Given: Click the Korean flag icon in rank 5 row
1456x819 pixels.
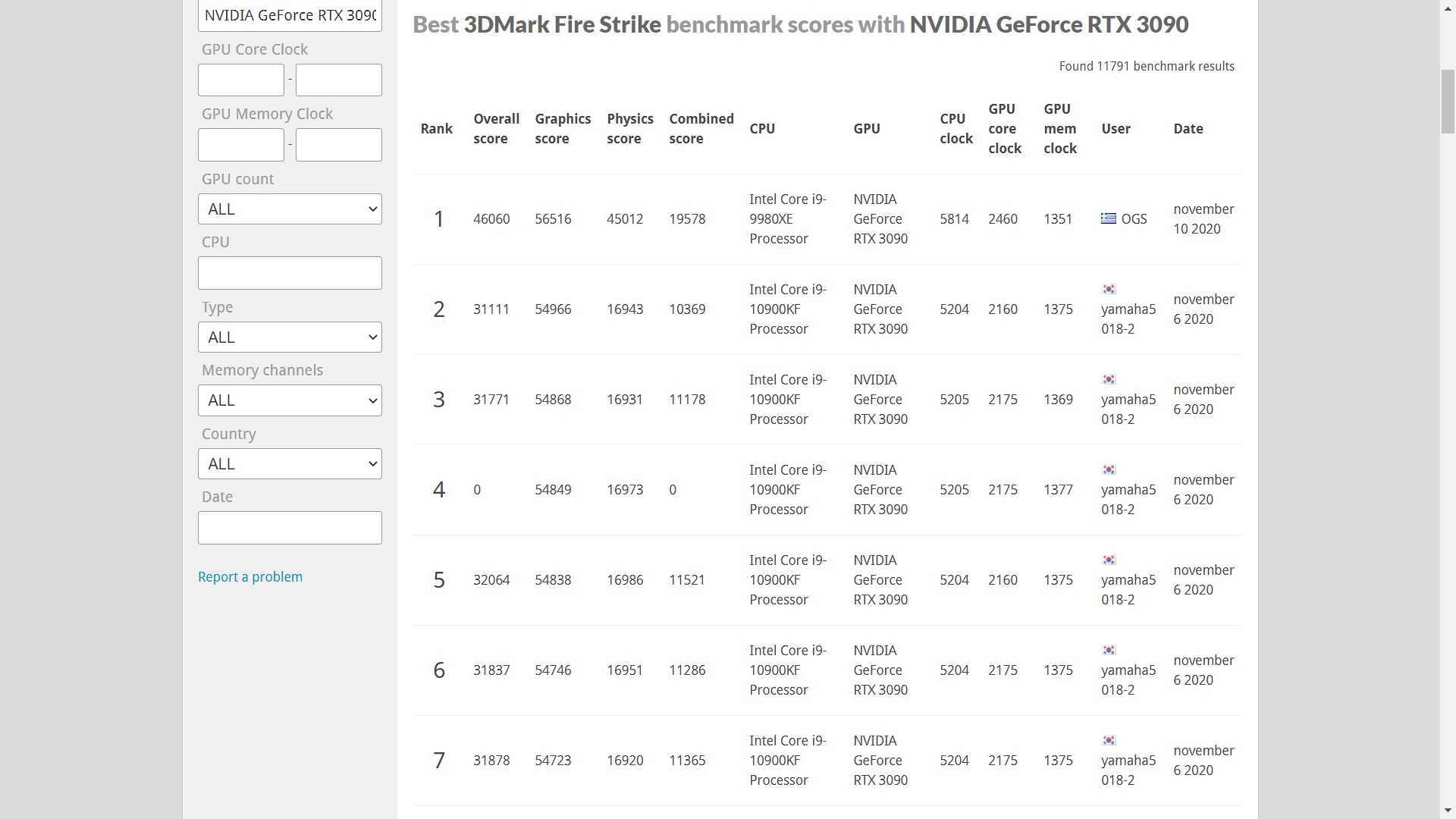Looking at the screenshot, I should click(1109, 560).
